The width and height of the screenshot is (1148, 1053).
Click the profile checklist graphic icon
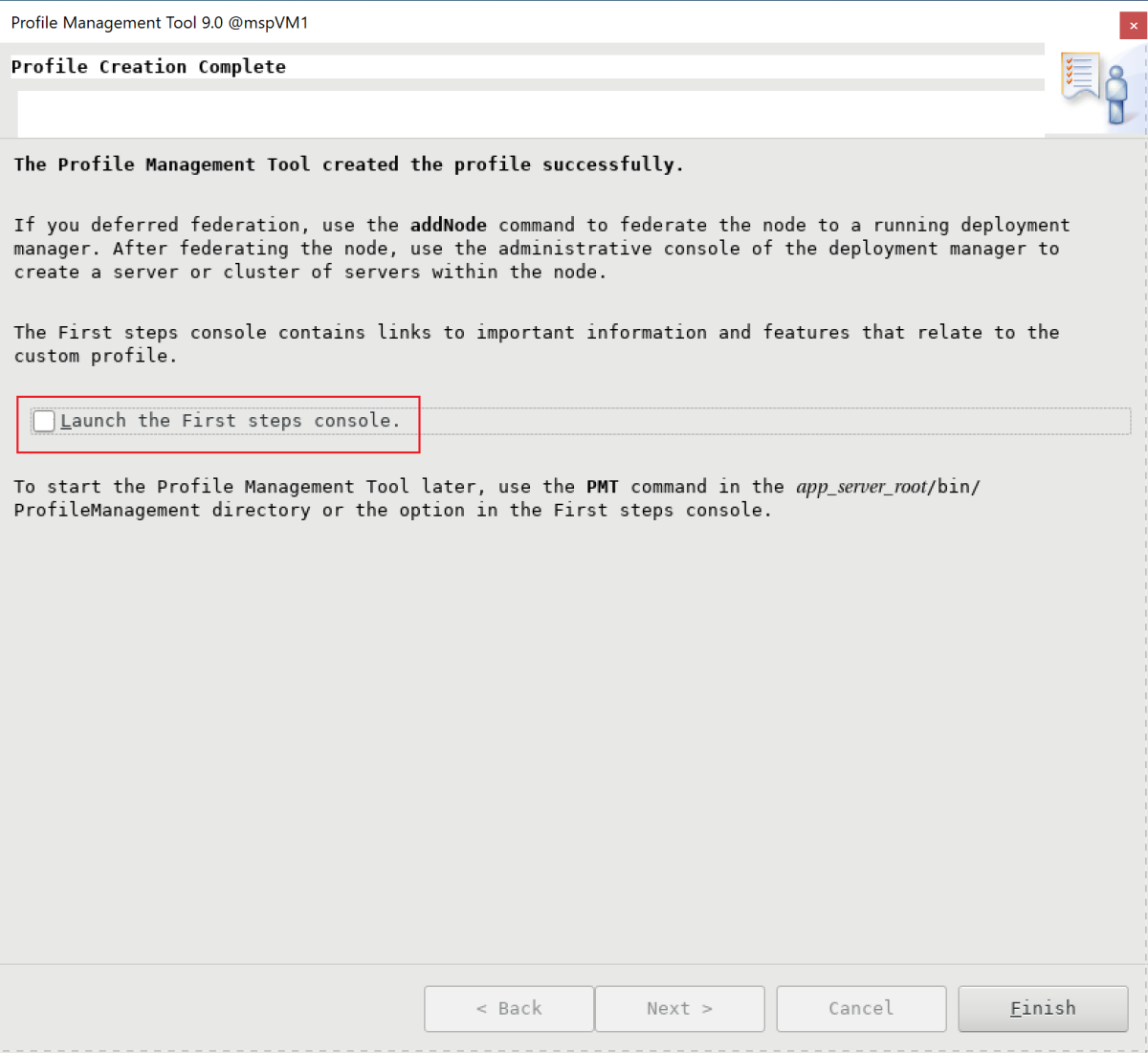1079,75
